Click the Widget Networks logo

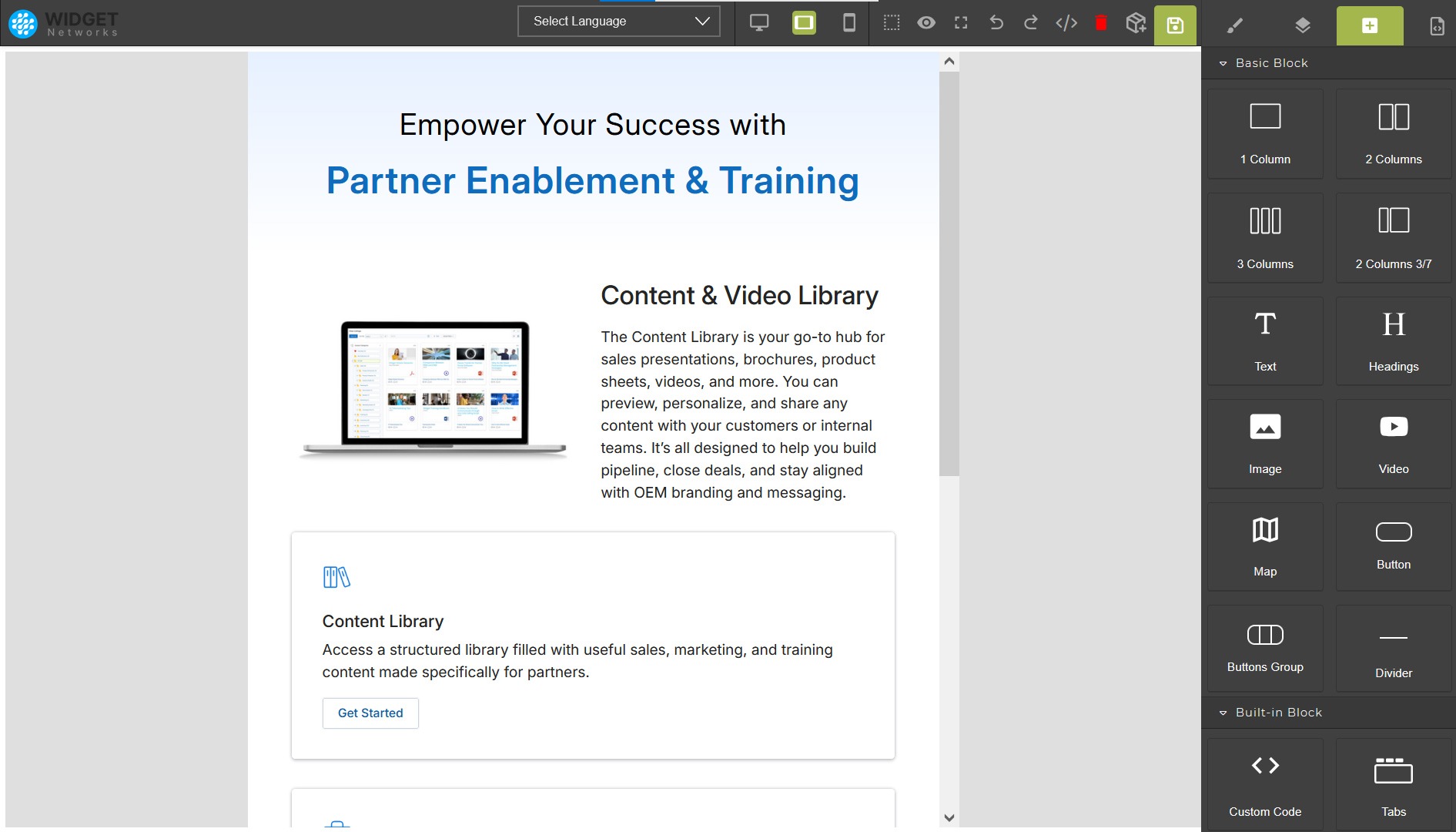(x=64, y=24)
